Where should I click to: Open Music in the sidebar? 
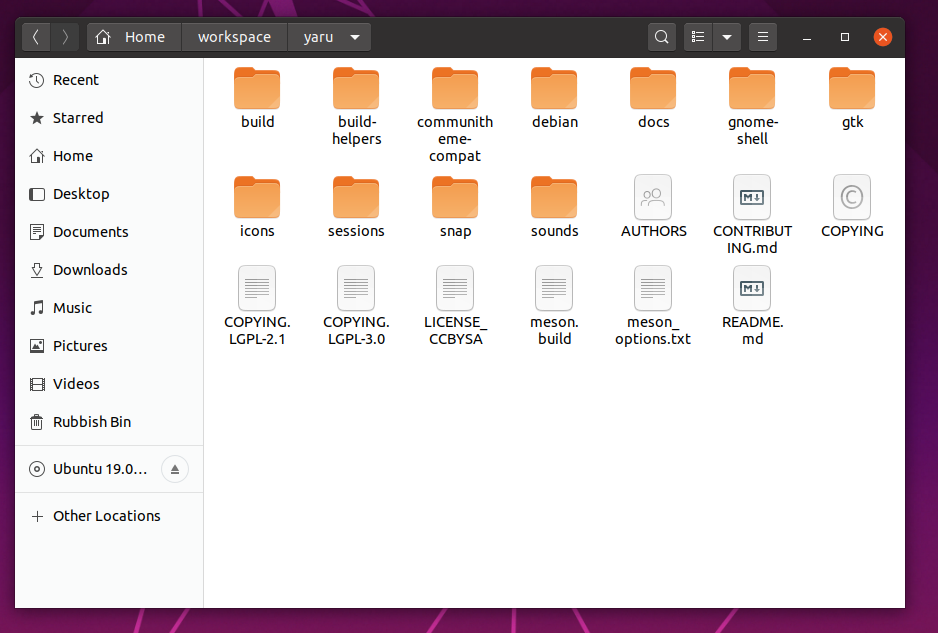[x=109, y=308]
